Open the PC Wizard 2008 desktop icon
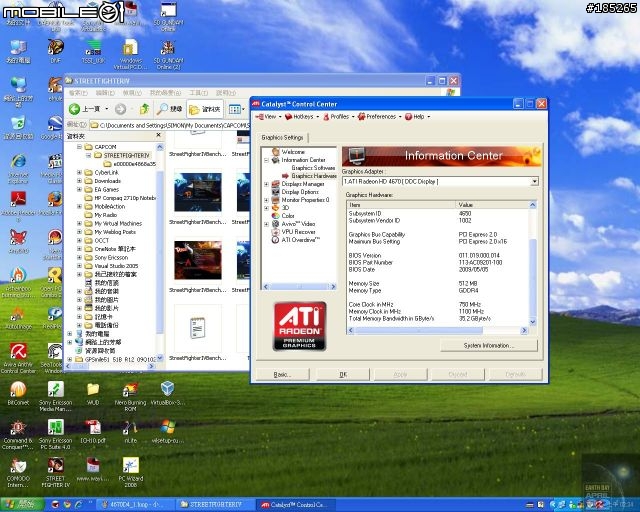 coord(131,465)
